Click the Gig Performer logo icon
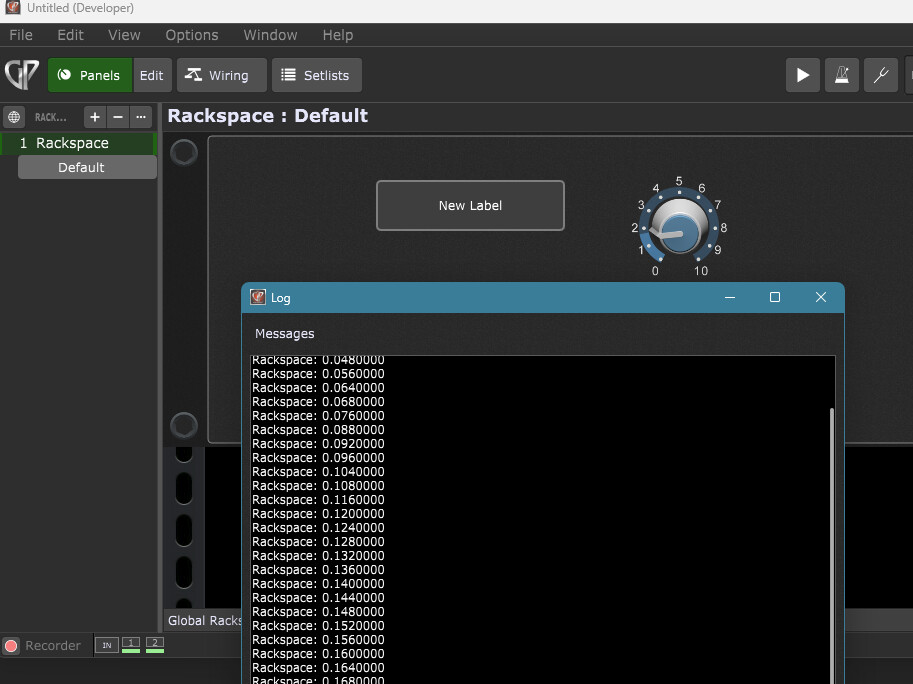The height and width of the screenshot is (684, 913). 22,75
